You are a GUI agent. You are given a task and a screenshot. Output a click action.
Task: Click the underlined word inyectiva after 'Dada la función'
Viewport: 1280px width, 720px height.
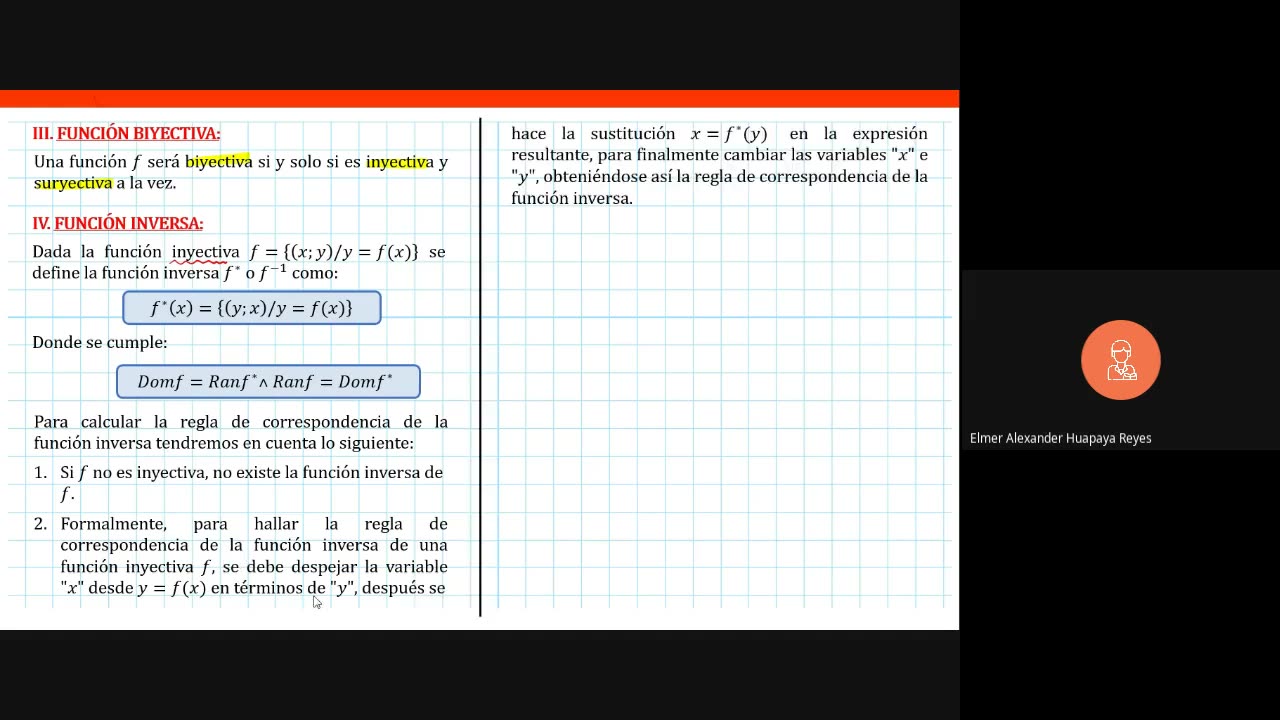206,252
